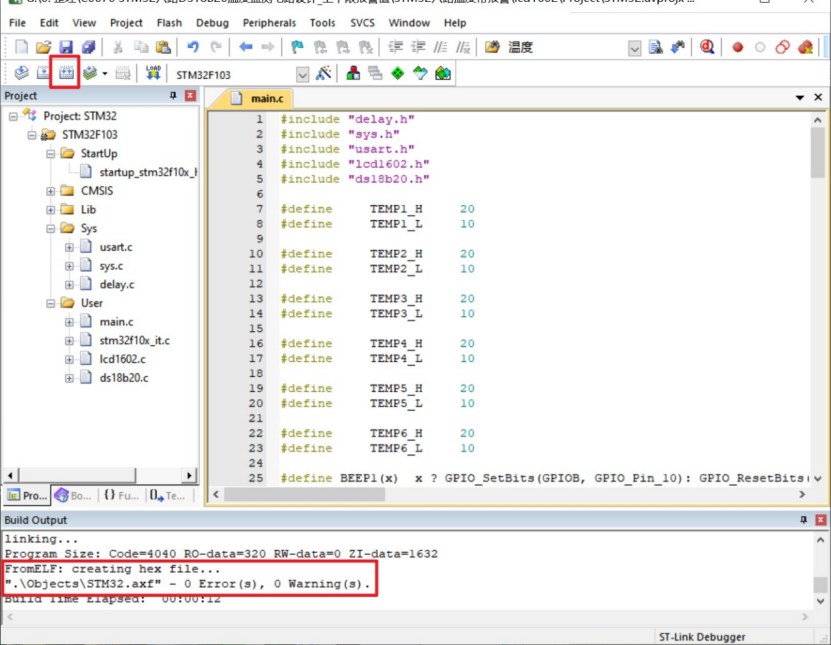Click Select Software Packs icon

coord(420,73)
